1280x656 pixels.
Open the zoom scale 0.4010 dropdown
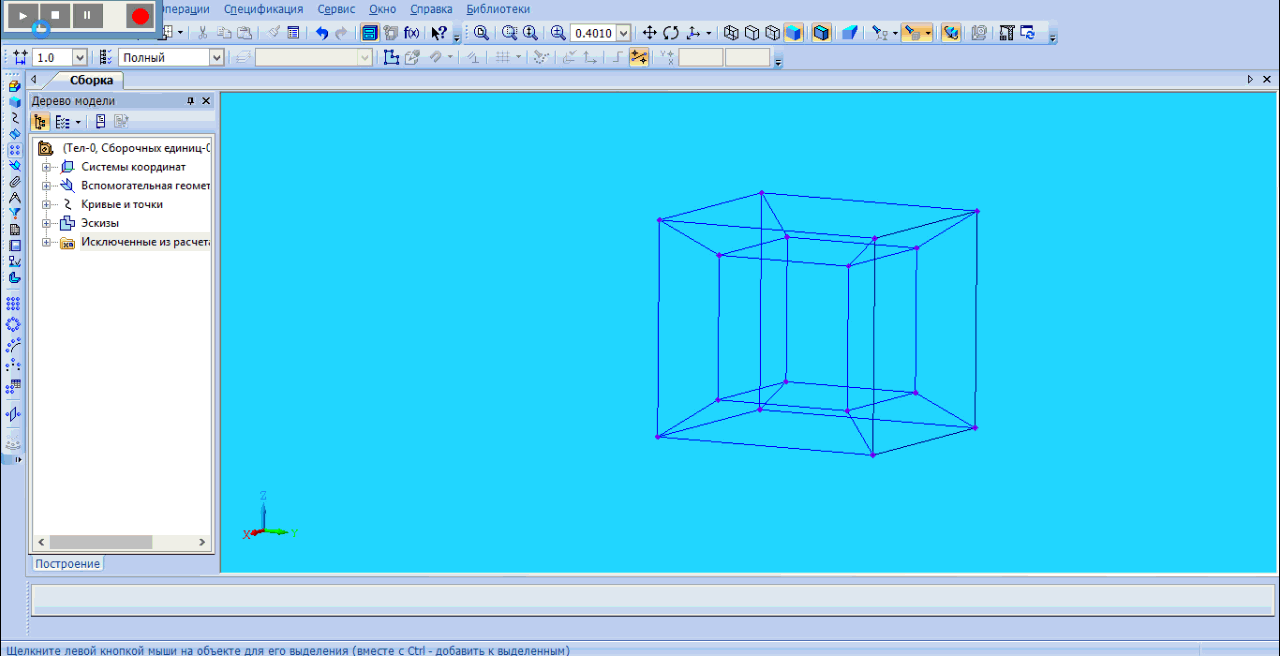(624, 33)
